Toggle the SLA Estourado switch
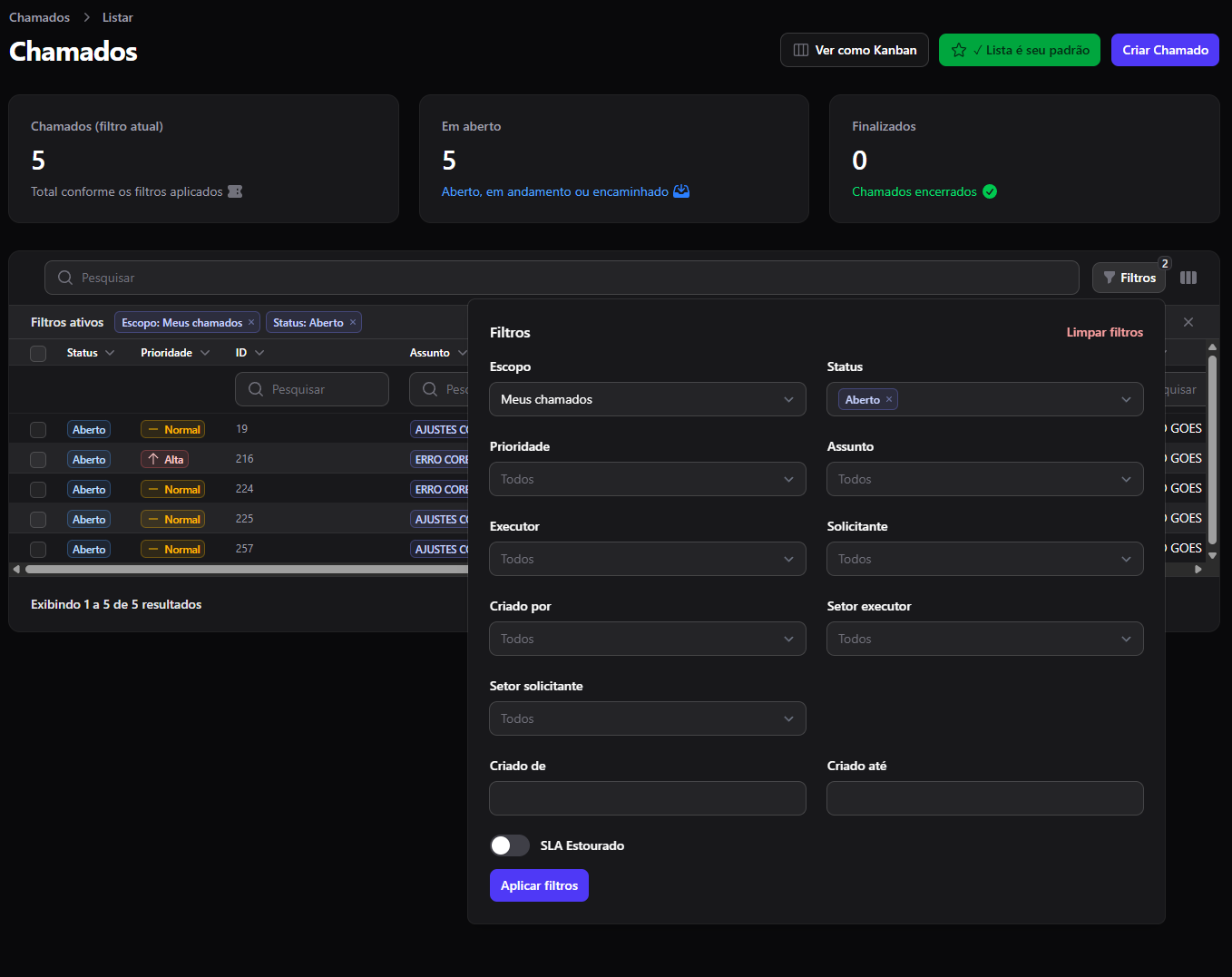The image size is (1232, 977). click(510, 845)
